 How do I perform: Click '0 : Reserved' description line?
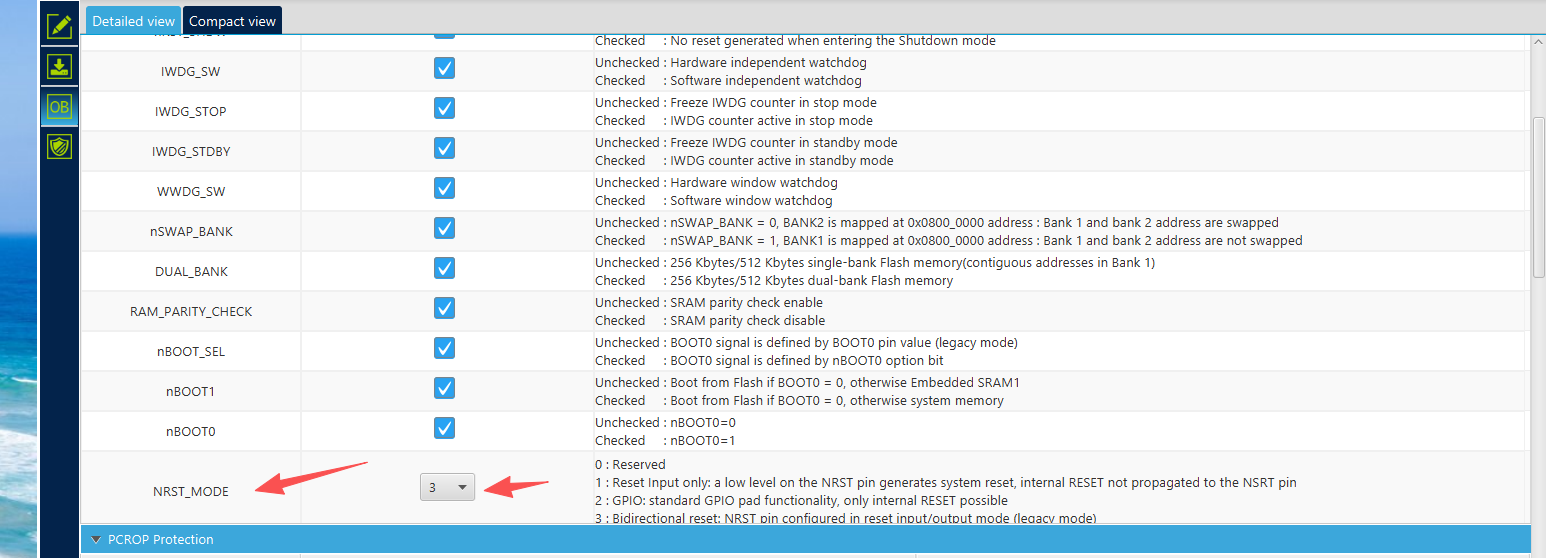coord(630,465)
